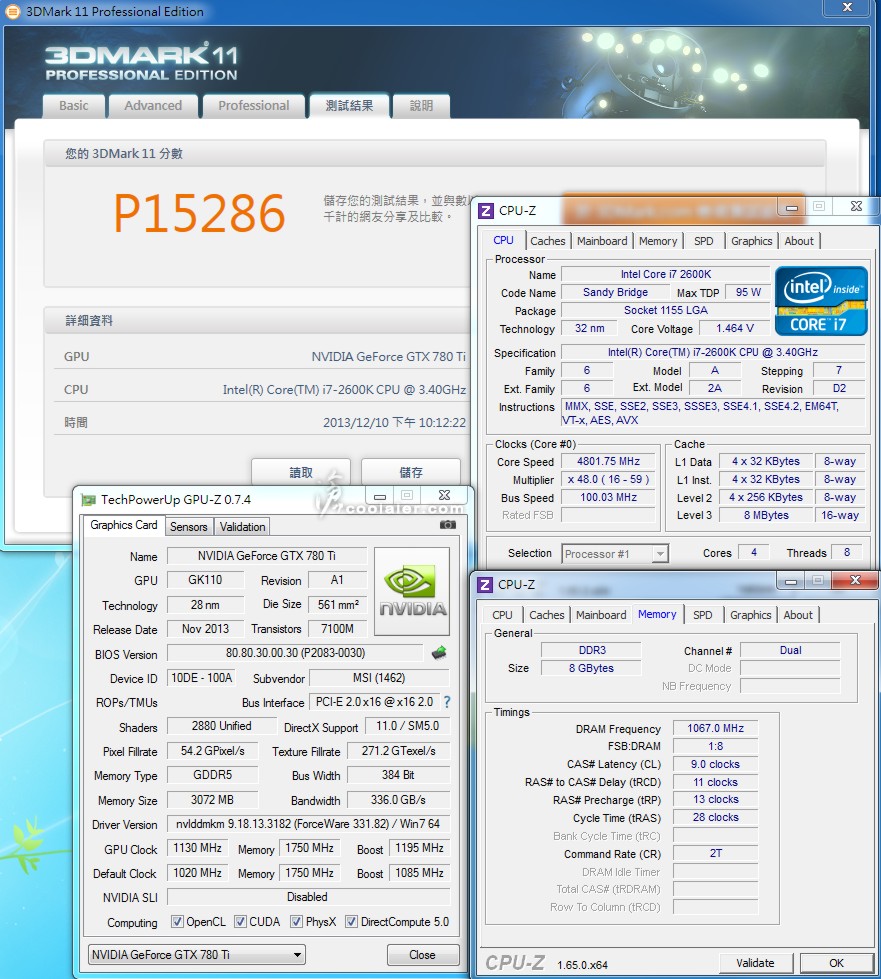This screenshot has width=881, height=979.
Task: Open the GPU selection dropdown in GPU-Z
Action: point(197,955)
